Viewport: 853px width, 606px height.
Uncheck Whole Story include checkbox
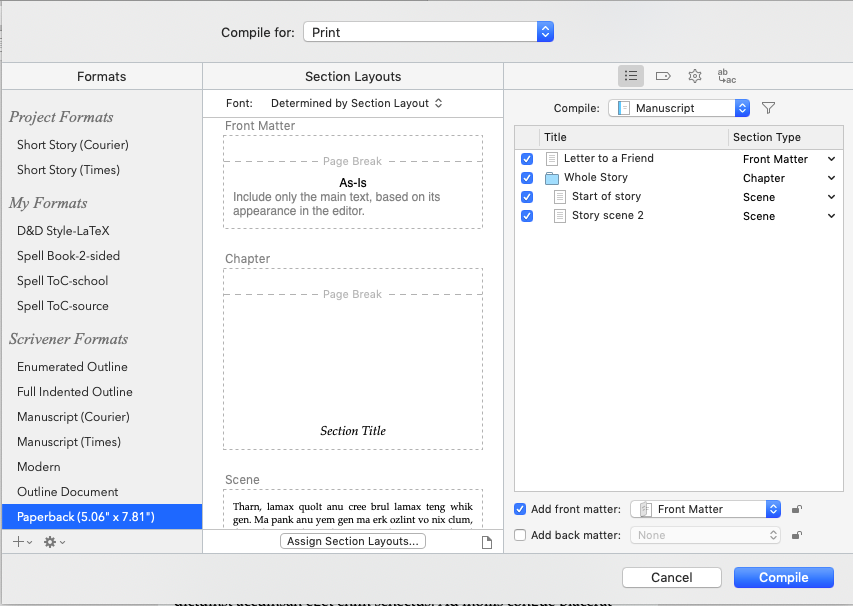point(527,178)
